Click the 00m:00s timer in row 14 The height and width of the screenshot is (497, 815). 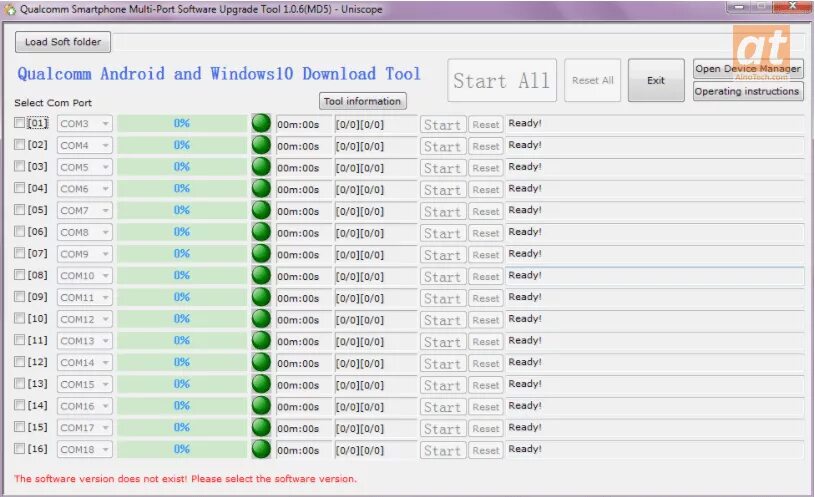click(304, 407)
